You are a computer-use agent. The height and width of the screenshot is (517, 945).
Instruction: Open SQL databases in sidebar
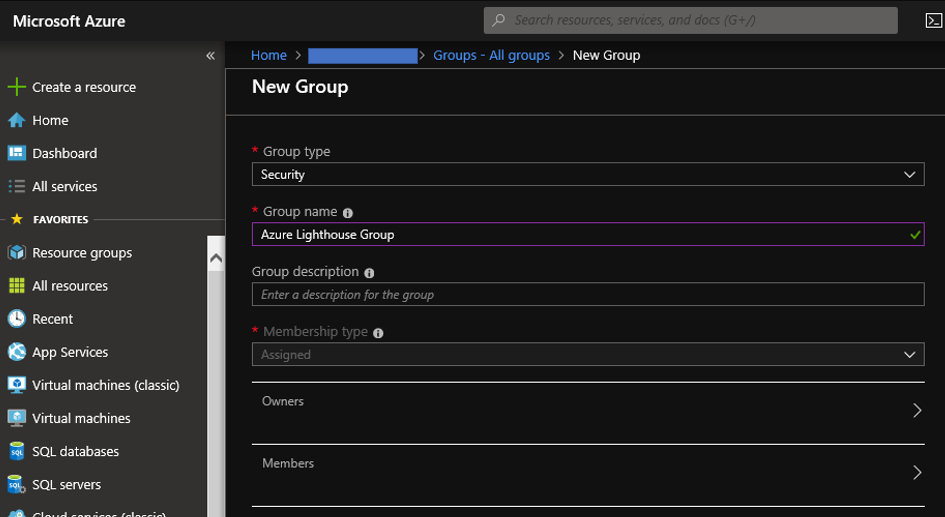(x=75, y=451)
